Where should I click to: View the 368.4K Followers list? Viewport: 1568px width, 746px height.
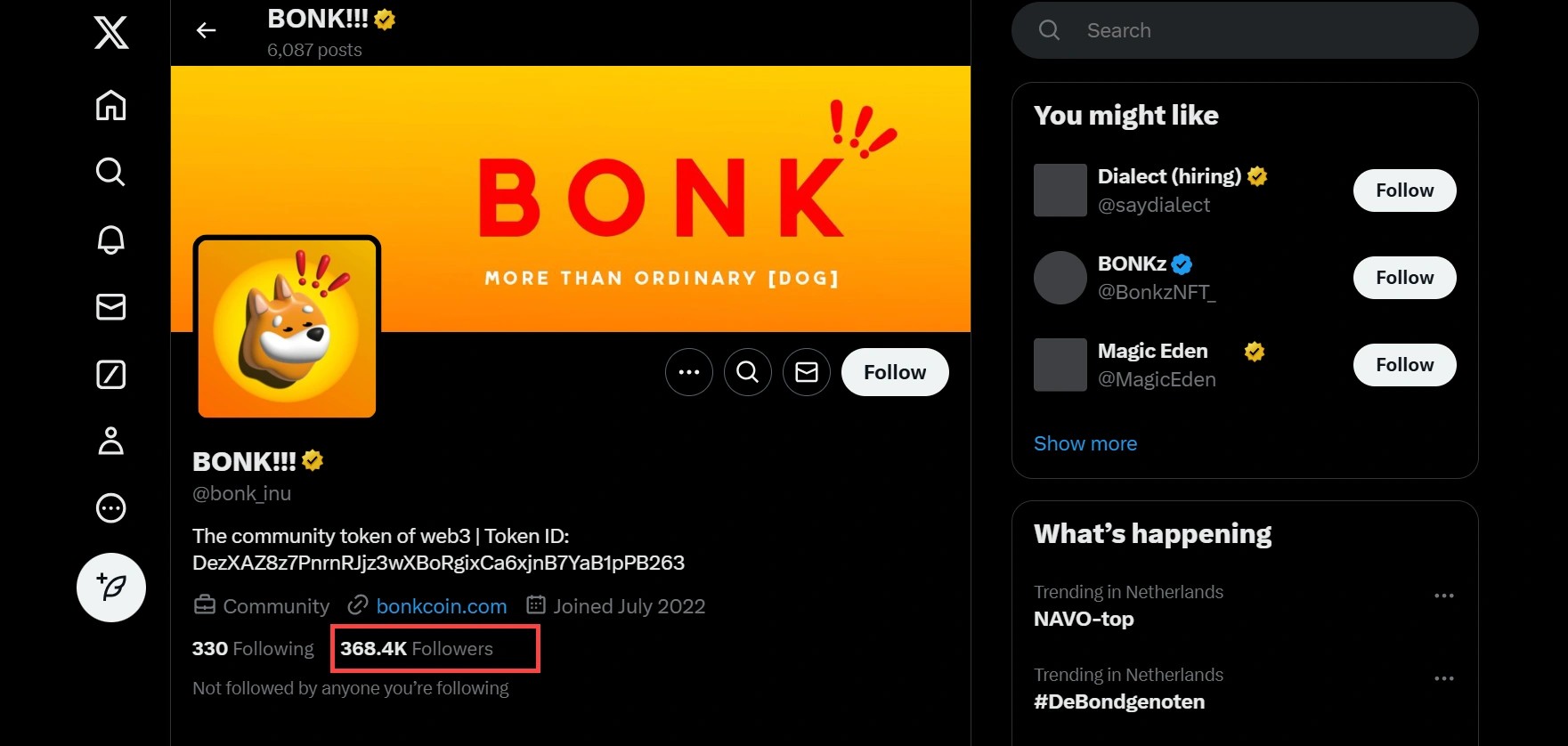tap(416, 649)
